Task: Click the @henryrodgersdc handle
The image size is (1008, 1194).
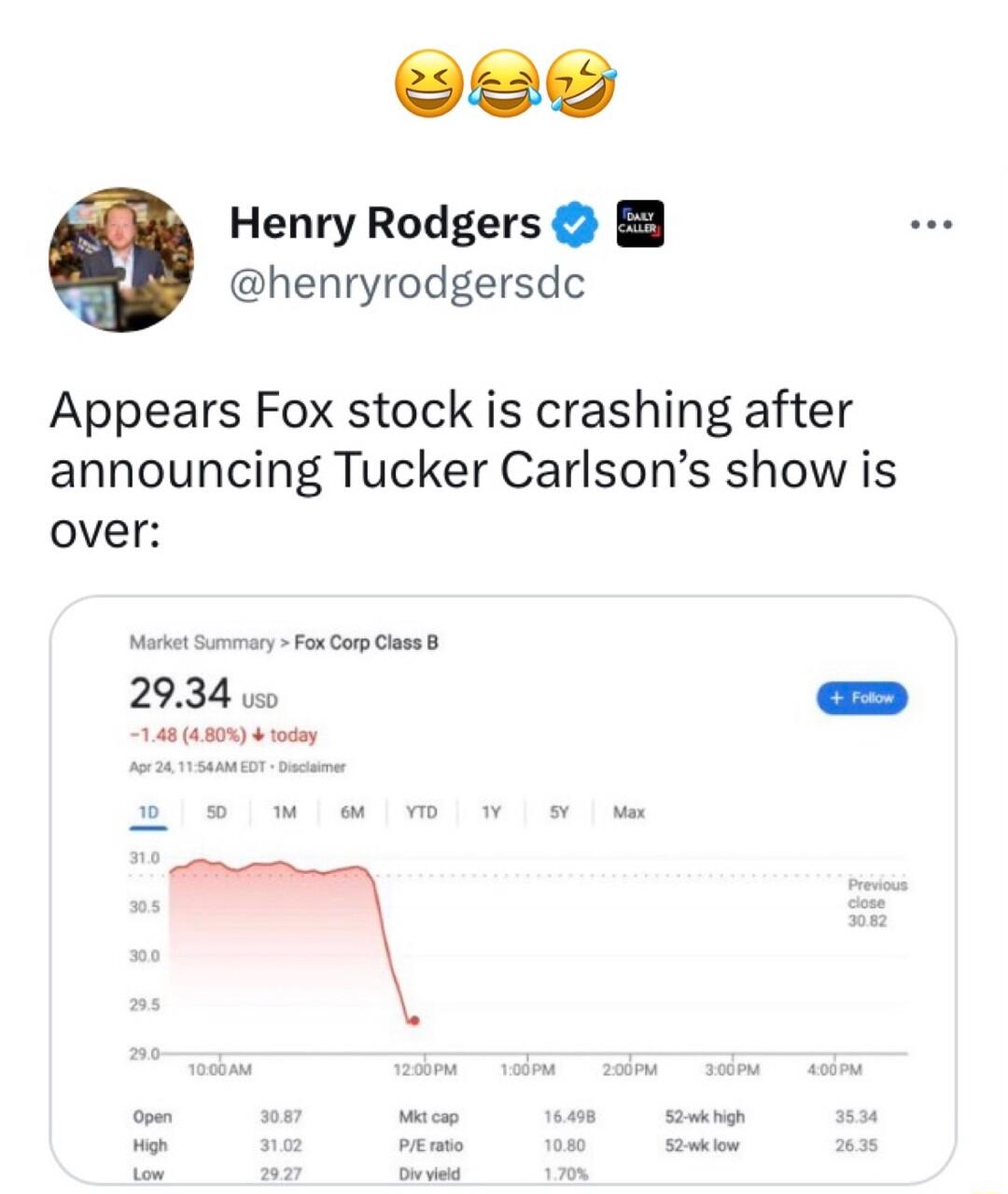Action: pyautogui.click(x=407, y=283)
